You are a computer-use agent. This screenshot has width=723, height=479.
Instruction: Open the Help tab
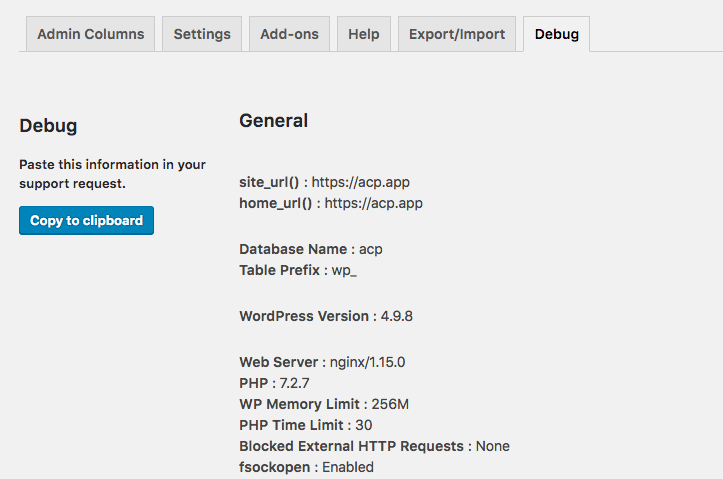coord(364,34)
